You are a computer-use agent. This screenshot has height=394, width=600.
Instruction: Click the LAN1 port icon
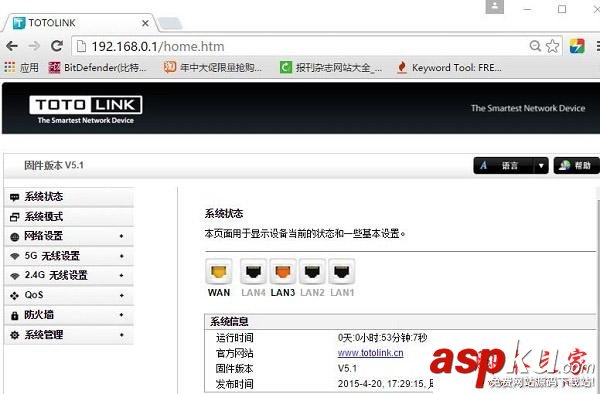click(x=342, y=272)
